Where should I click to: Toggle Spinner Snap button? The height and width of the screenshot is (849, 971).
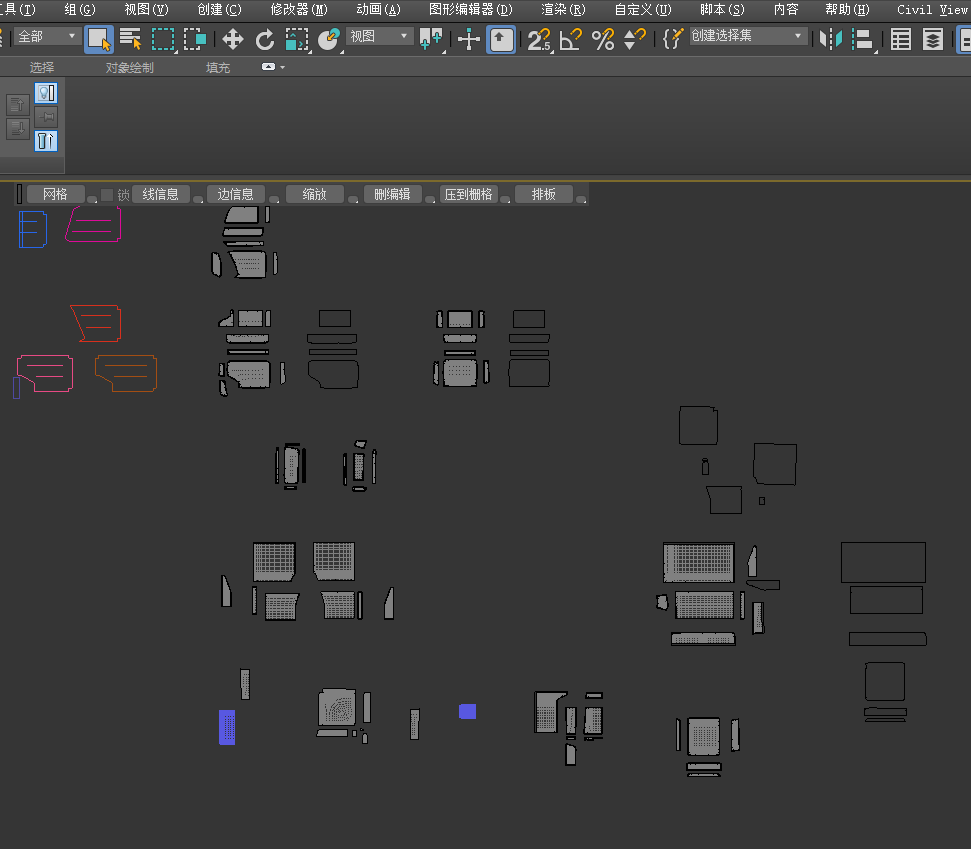click(x=634, y=40)
